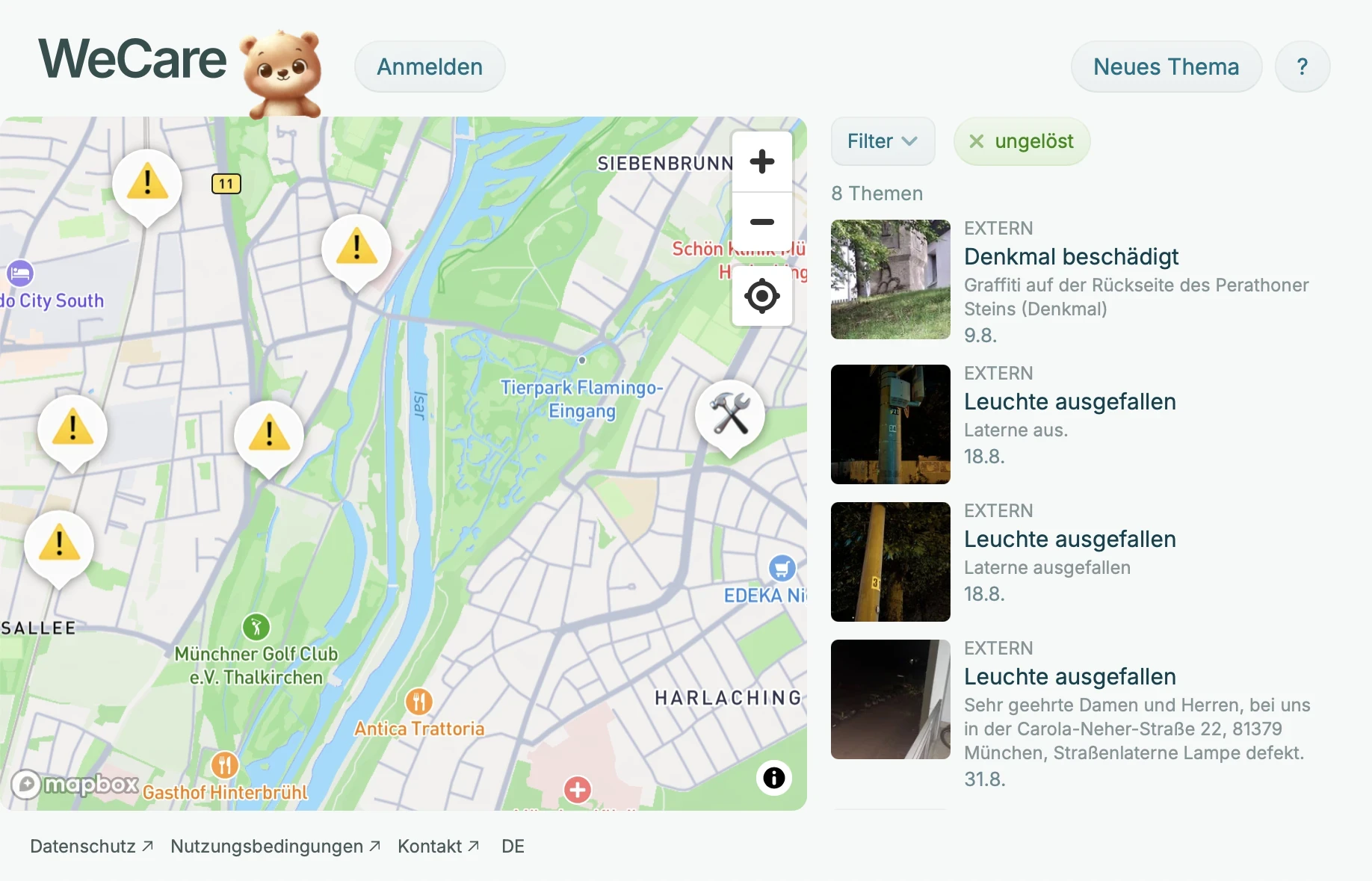Click the map info icon
This screenshot has height=881, width=1372.
774,778
